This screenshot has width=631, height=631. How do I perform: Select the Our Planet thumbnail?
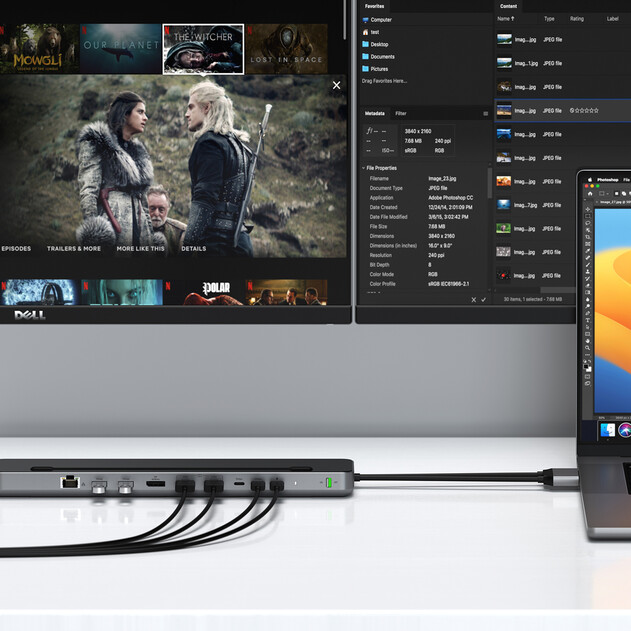(120, 48)
